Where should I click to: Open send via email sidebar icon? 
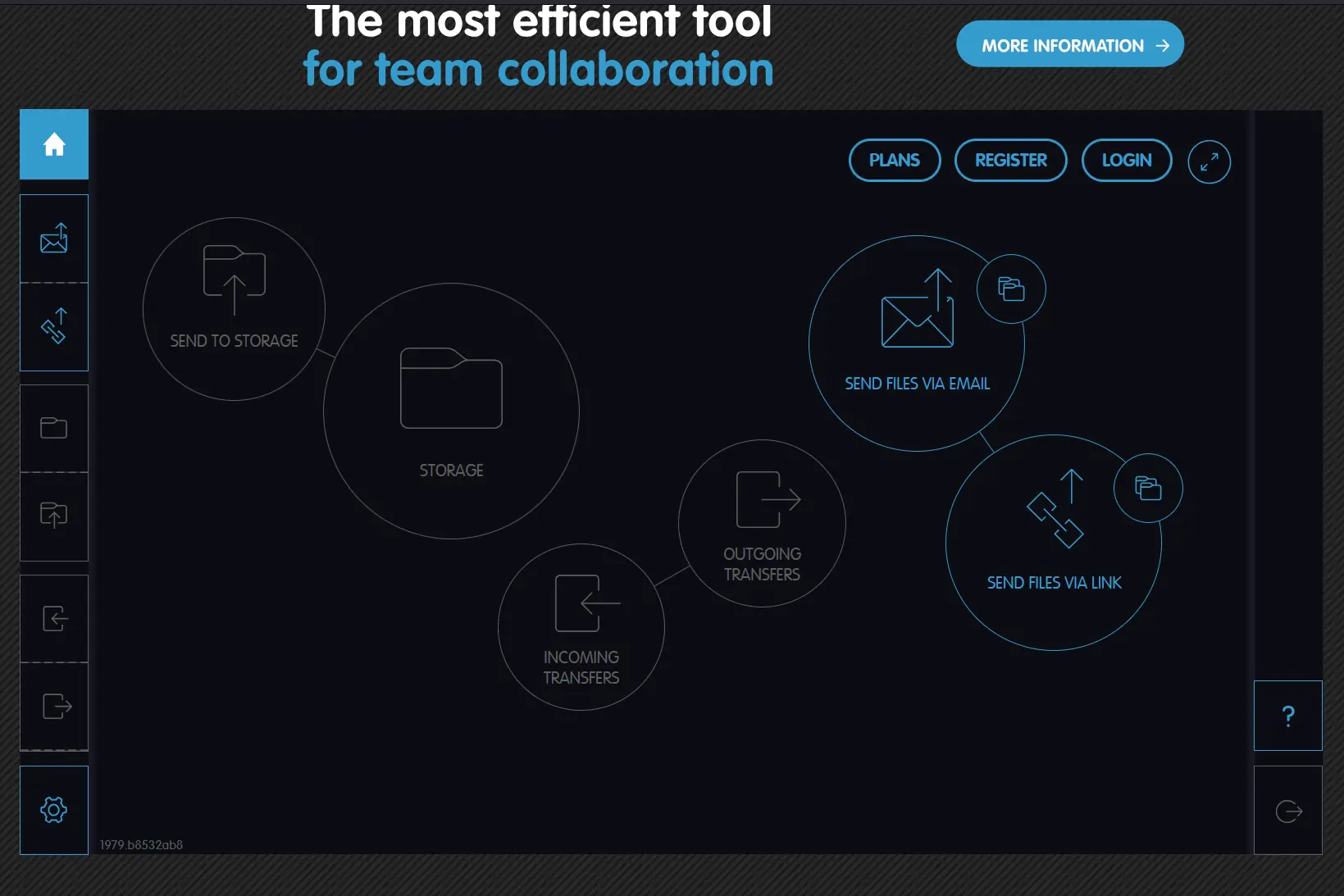pos(54,239)
